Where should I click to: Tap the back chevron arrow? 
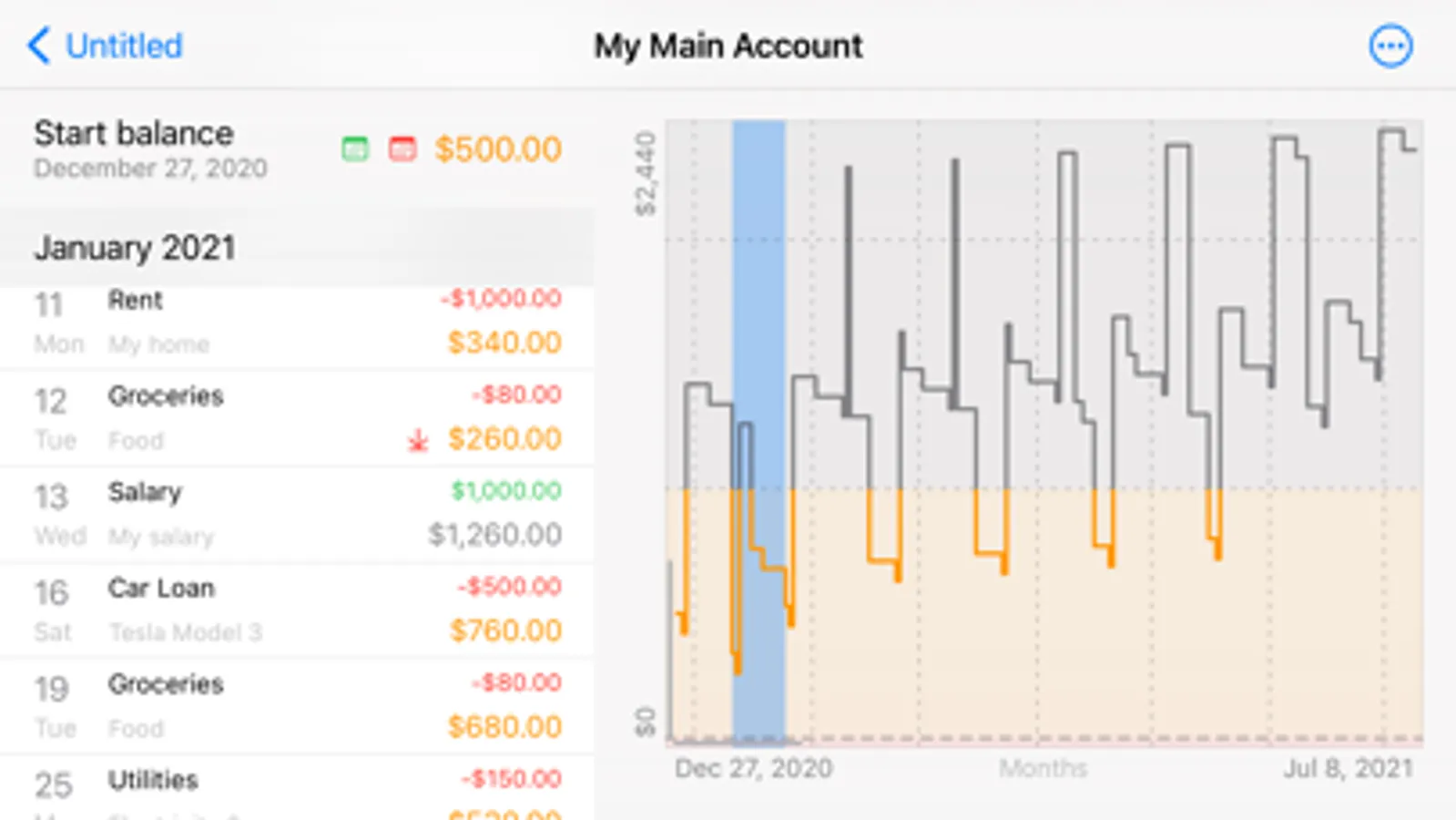(38, 46)
